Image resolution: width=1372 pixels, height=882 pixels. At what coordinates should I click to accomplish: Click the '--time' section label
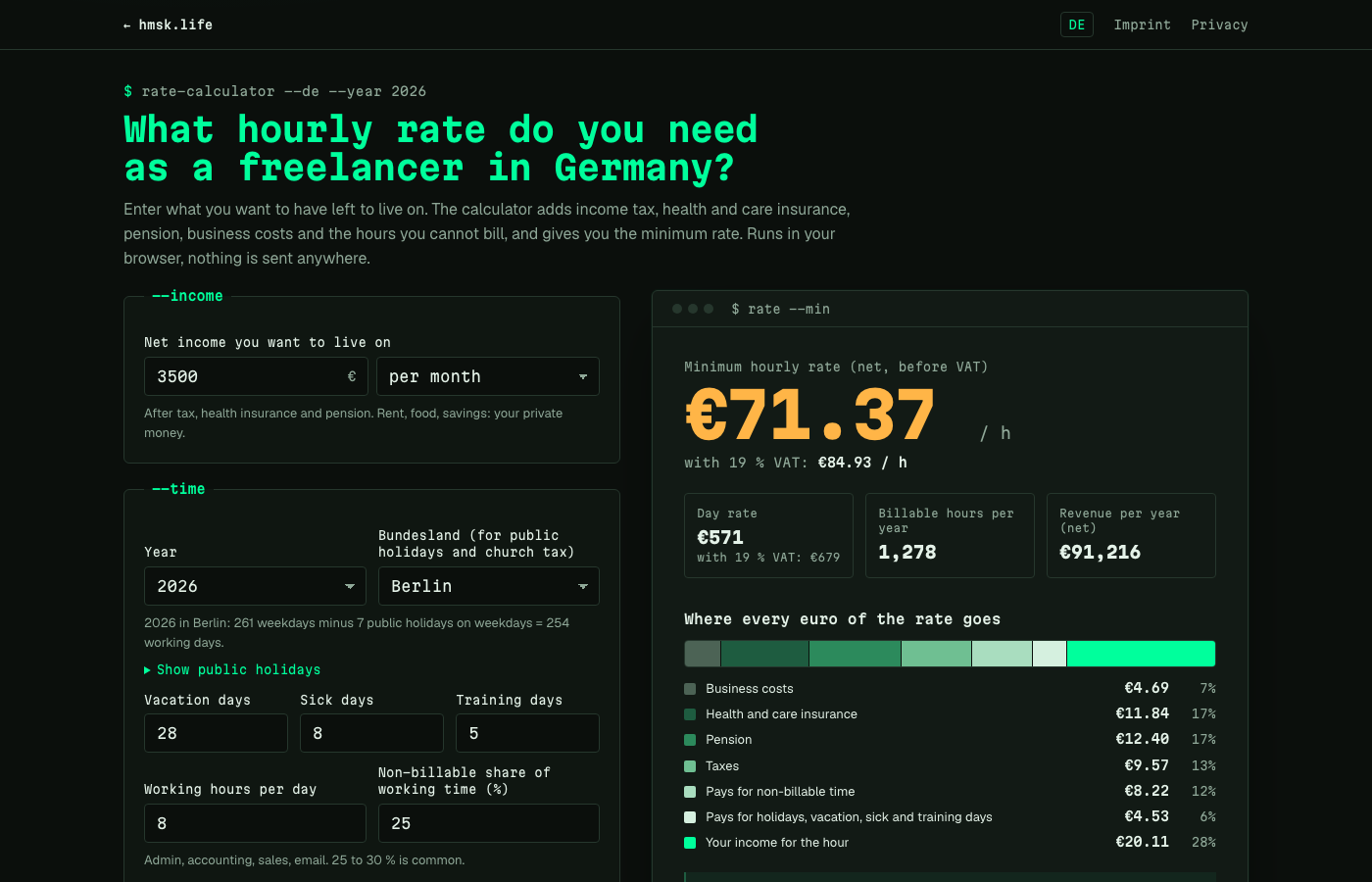[178, 489]
